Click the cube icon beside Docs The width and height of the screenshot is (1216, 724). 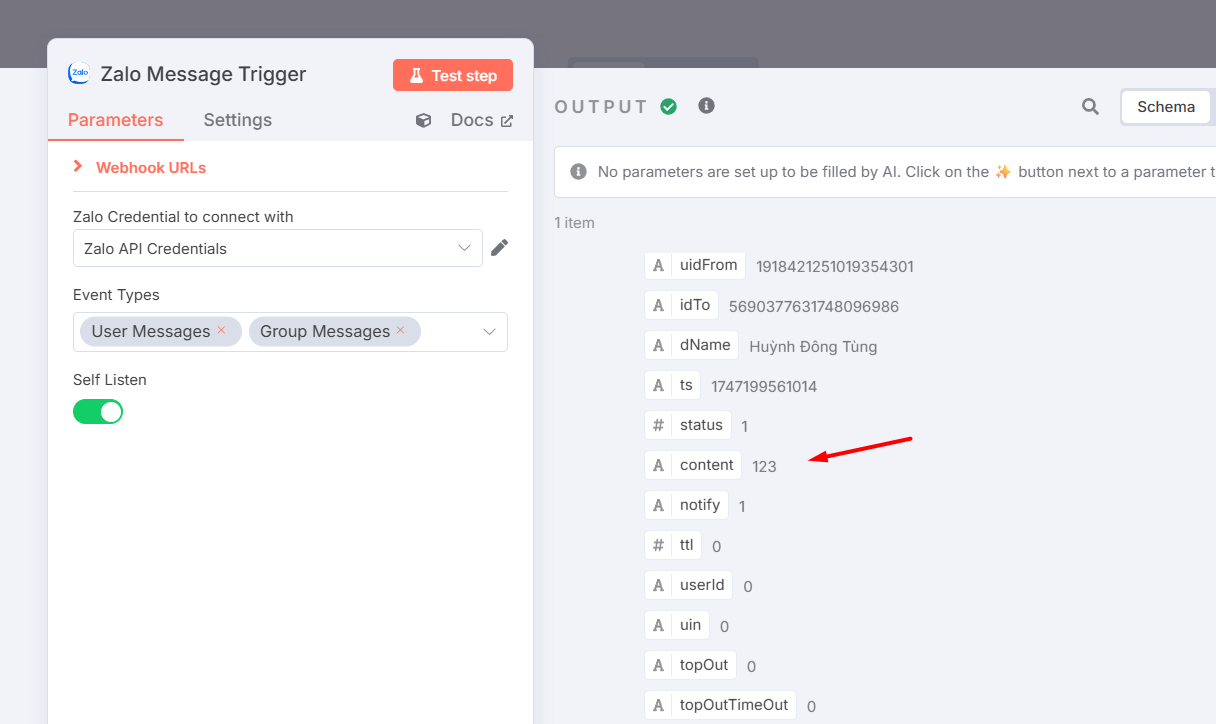pyautogui.click(x=424, y=120)
